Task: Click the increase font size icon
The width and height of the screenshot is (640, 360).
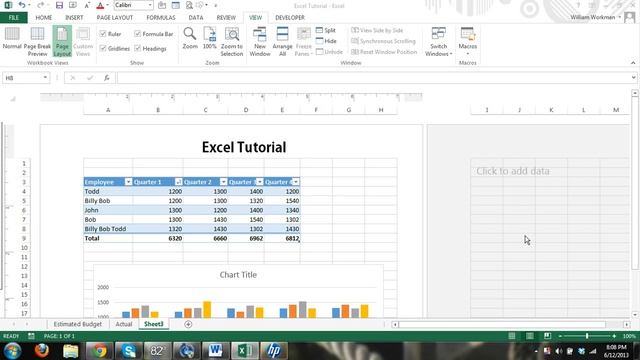Action: tap(87, 5)
